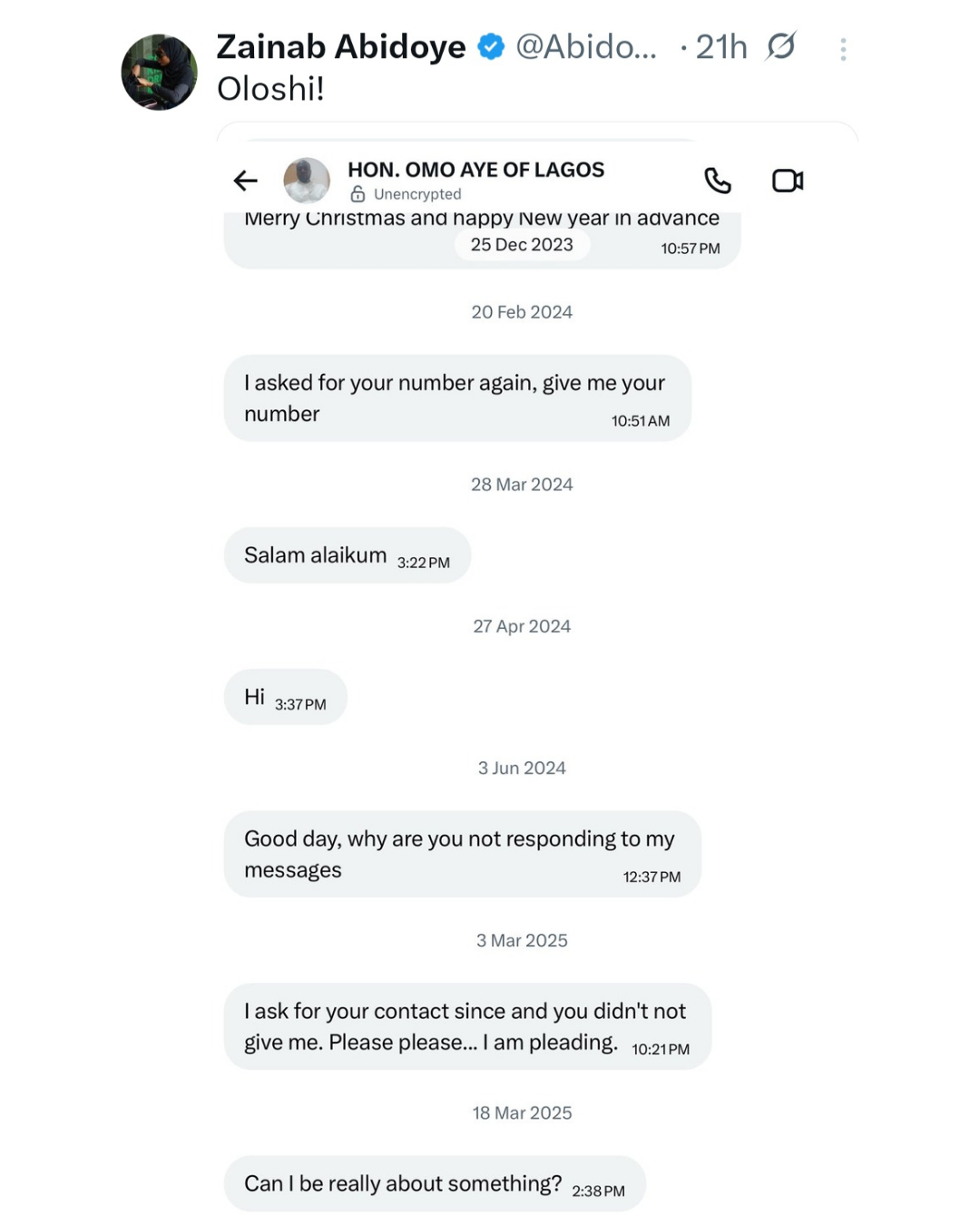Click the 21h timestamp
The height and width of the screenshot is (1225, 980).
click(720, 46)
